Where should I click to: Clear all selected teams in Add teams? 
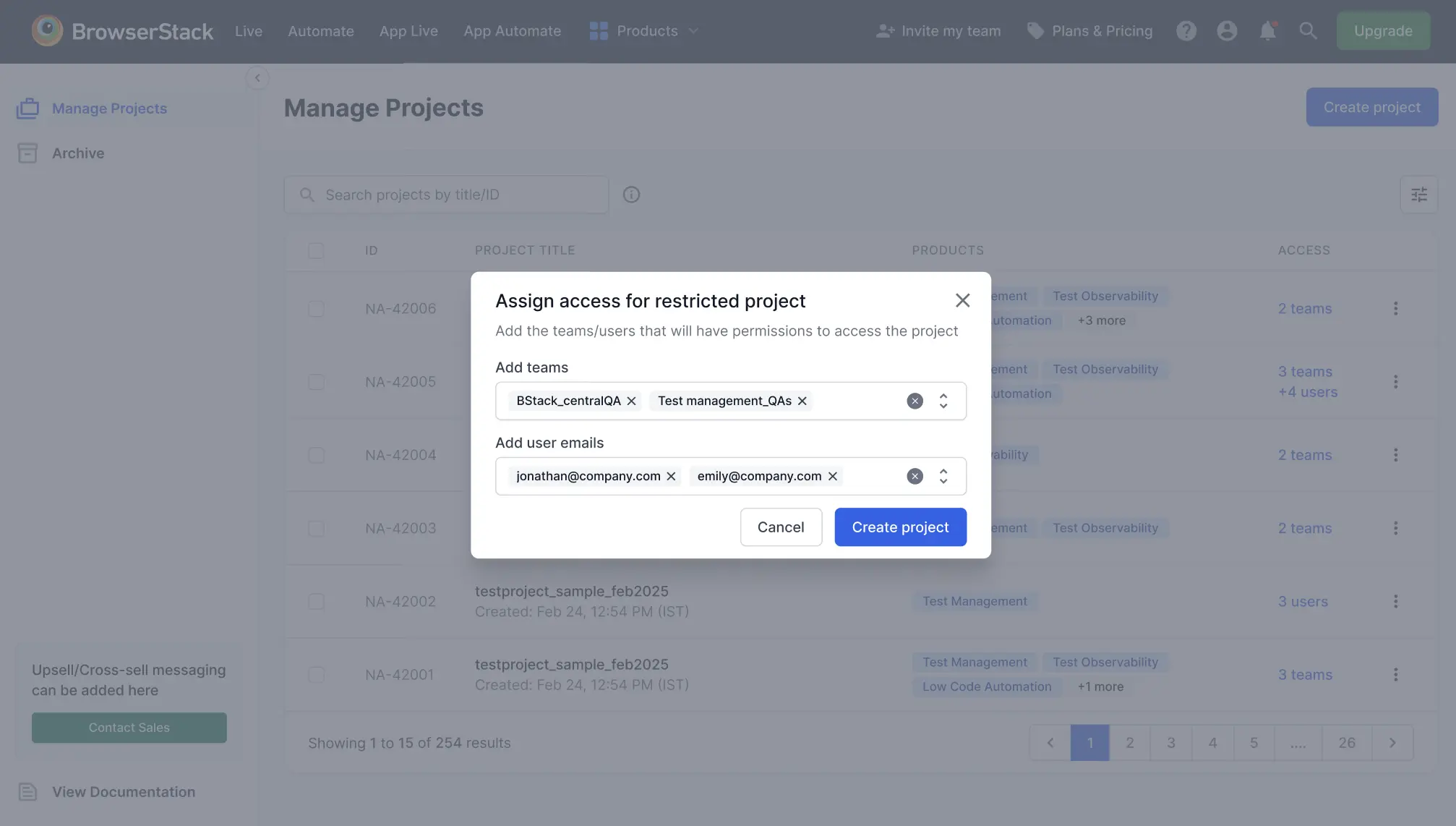(x=915, y=401)
